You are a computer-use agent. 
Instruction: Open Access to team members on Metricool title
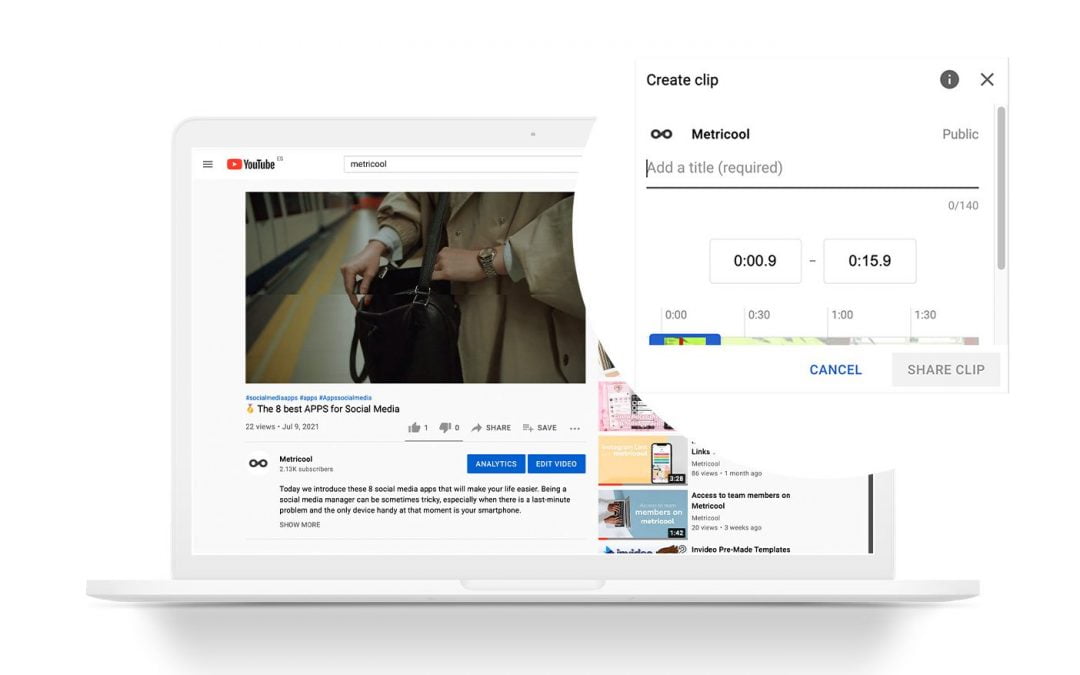(x=740, y=500)
